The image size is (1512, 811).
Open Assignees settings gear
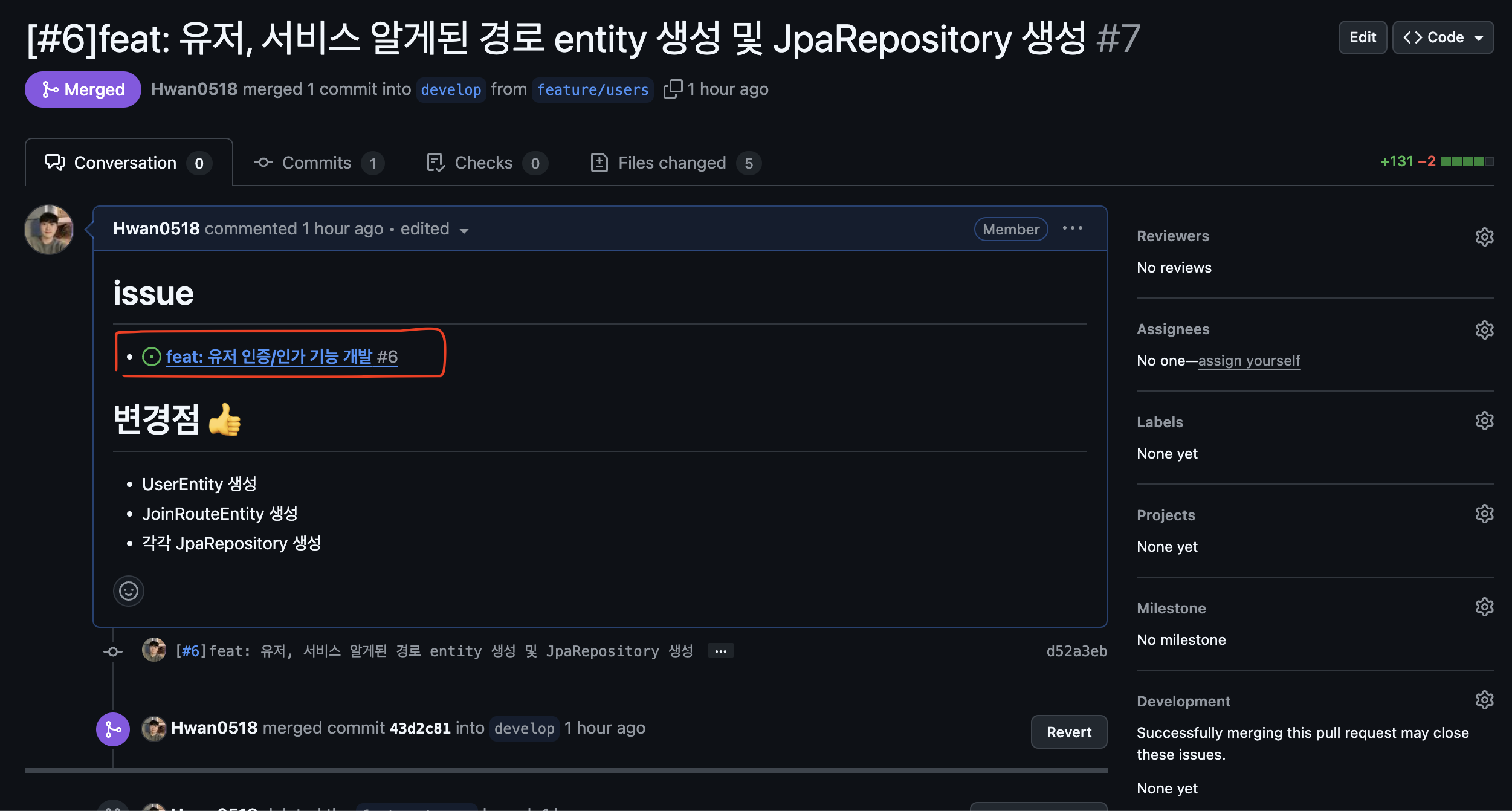point(1484,329)
